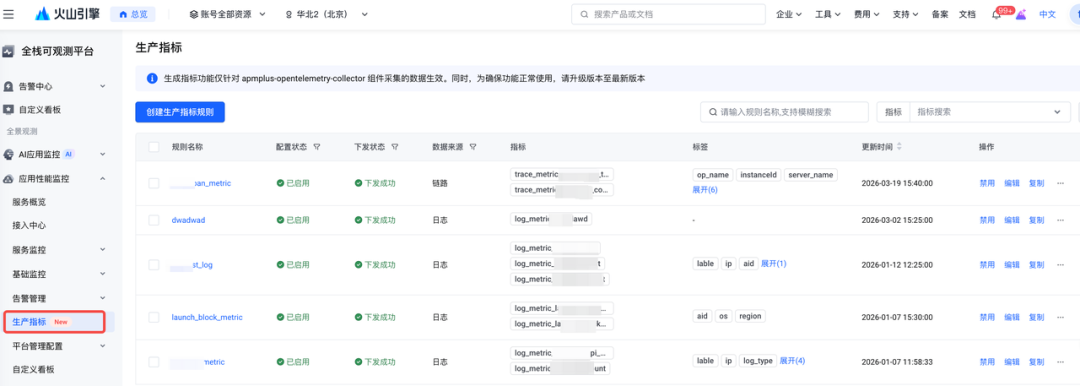
Task: Open the 费用 top menu
Action: coord(866,14)
